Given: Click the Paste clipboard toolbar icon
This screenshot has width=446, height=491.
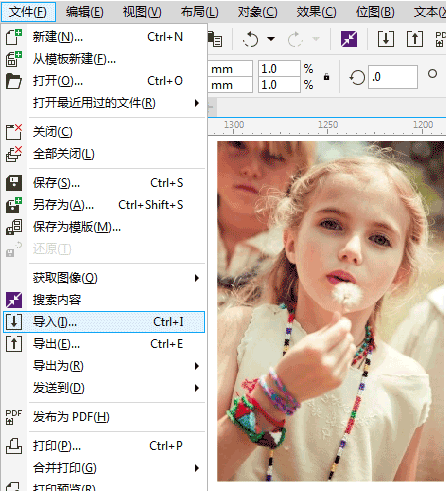Looking at the screenshot, I should [215, 39].
